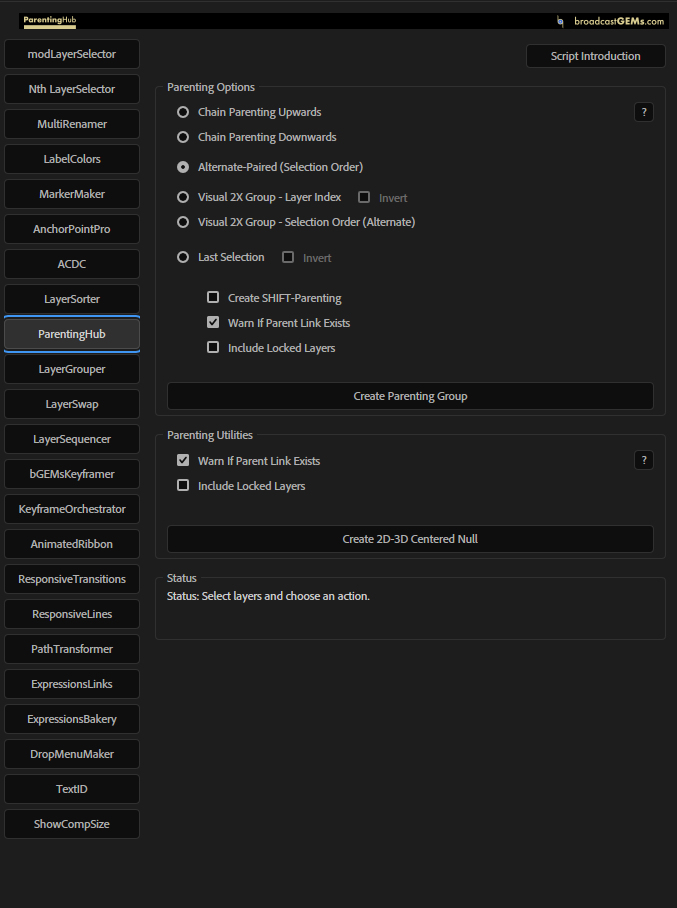
Task: Click the help question mark in Parenting Utilities
Action: [644, 460]
